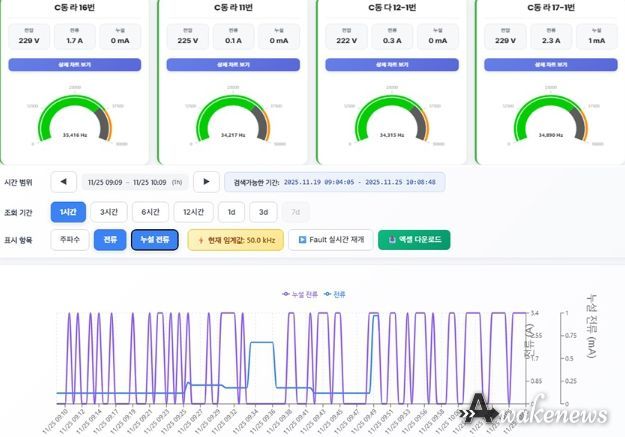Open detailed chart for C동 라 16번
625x437 pixels.
coord(77,65)
